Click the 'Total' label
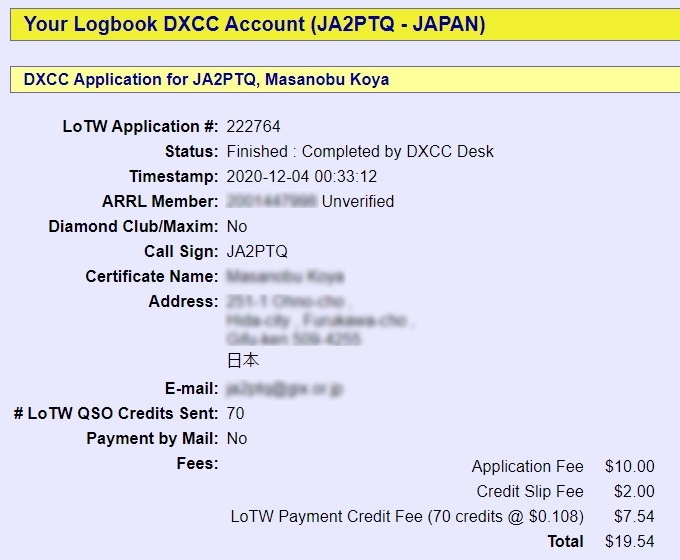 (566, 541)
